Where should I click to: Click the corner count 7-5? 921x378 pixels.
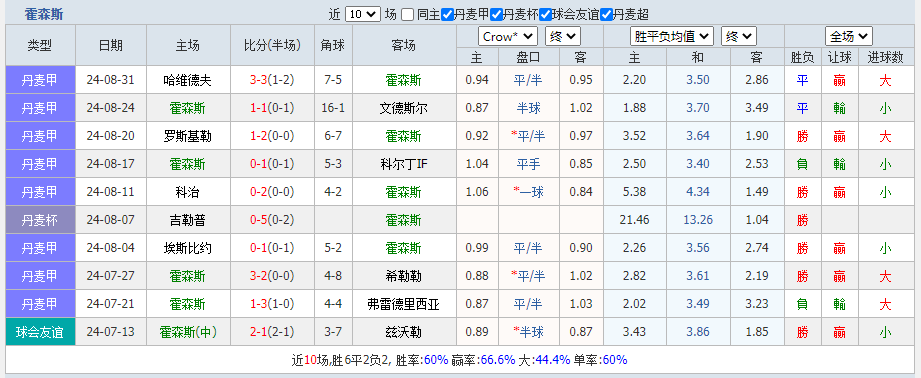(x=334, y=80)
